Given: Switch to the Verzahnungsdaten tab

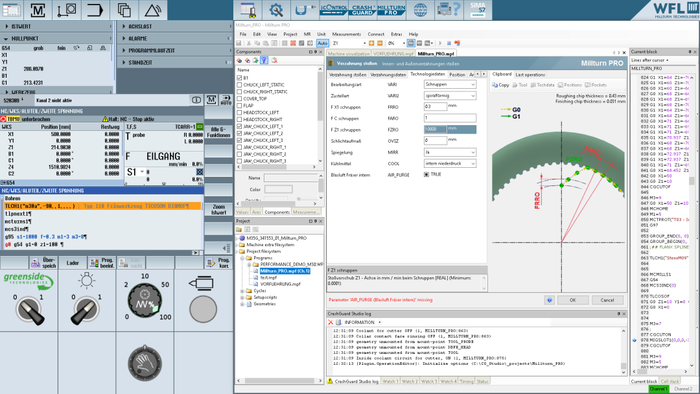Looking at the screenshot, I should [388, 75].
